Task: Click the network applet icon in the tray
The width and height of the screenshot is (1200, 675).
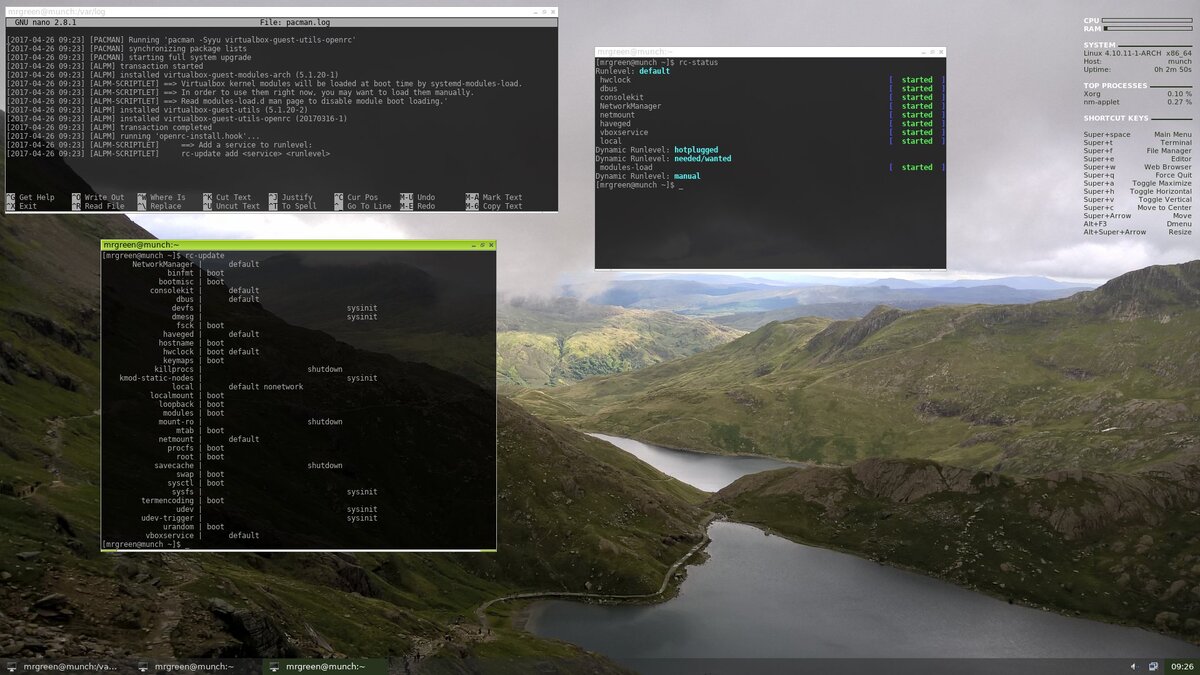Action: click(x=1153, y=666)
